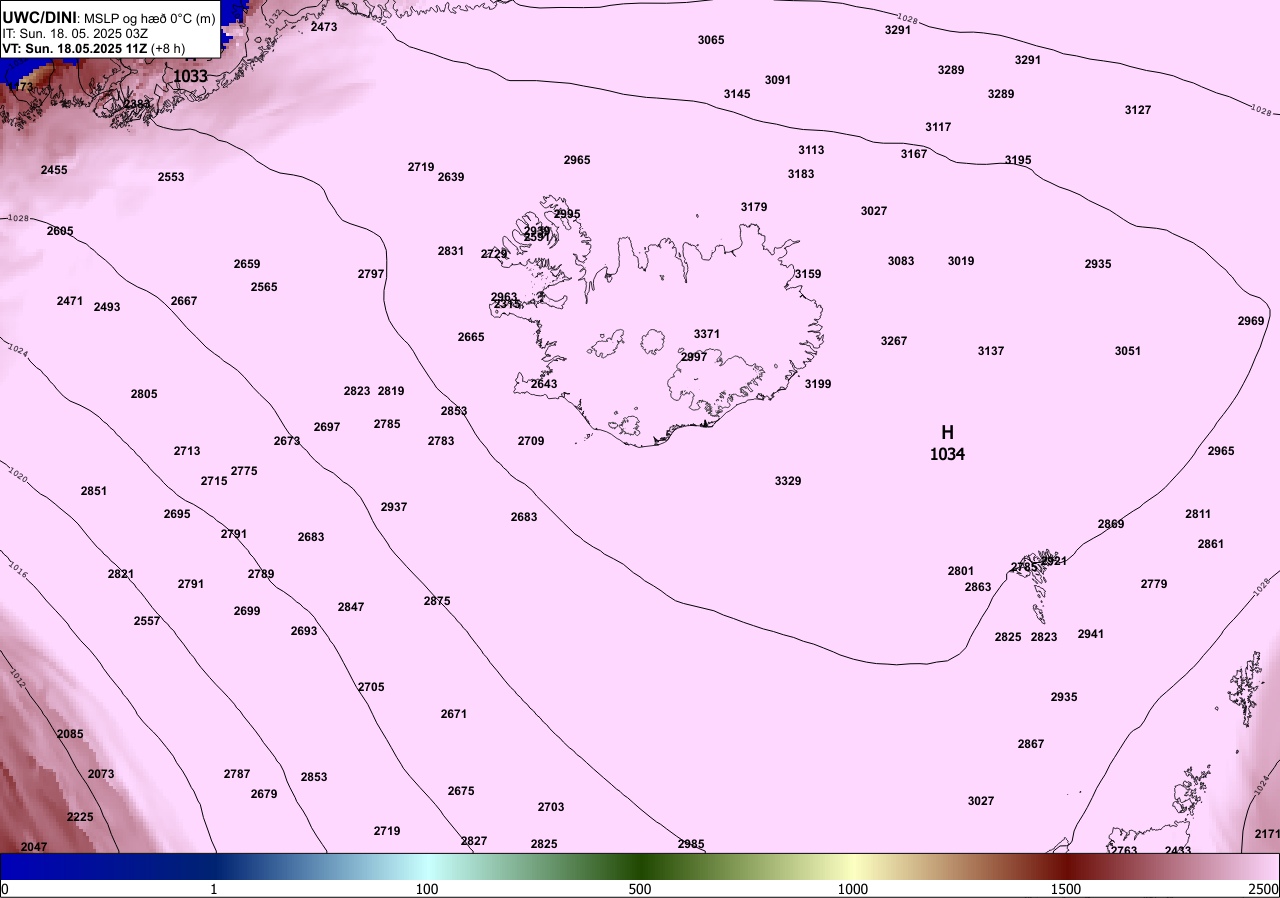1280x898 pixels.
Task: Click the value 3137
Action: tap(991, 351)
